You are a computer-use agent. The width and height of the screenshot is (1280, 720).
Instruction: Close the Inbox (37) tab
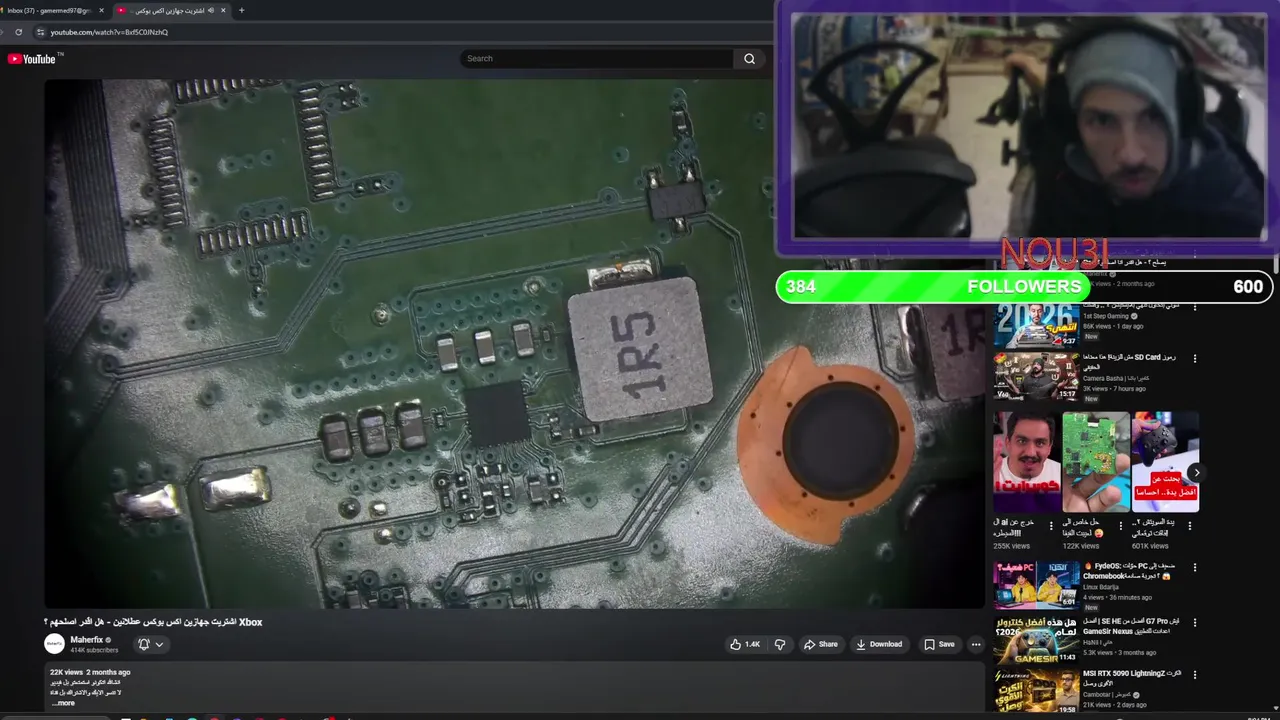101,10
